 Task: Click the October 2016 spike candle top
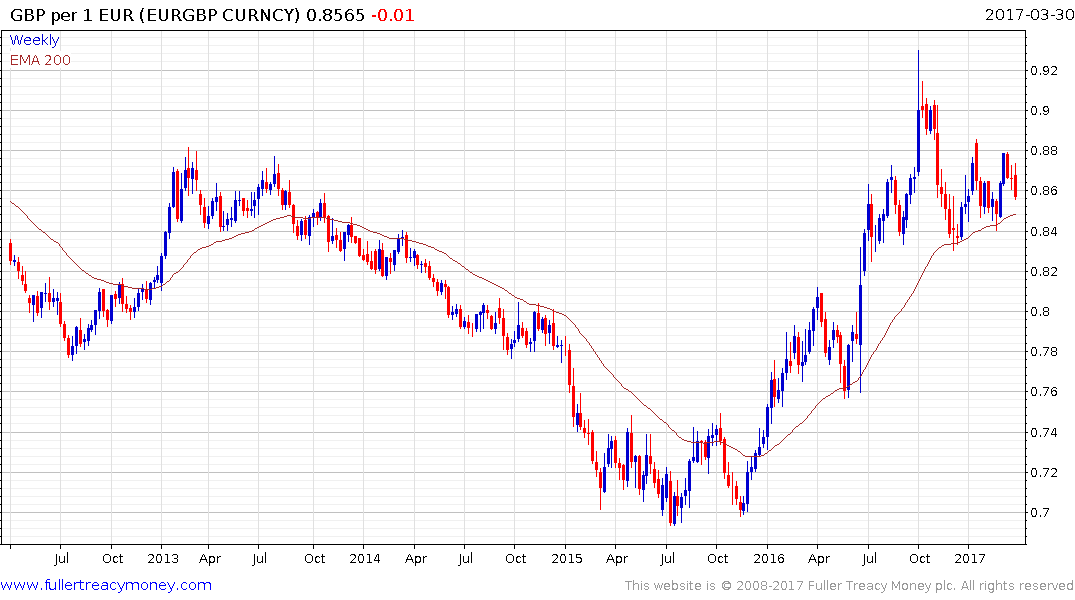click(x=919, y=52)
